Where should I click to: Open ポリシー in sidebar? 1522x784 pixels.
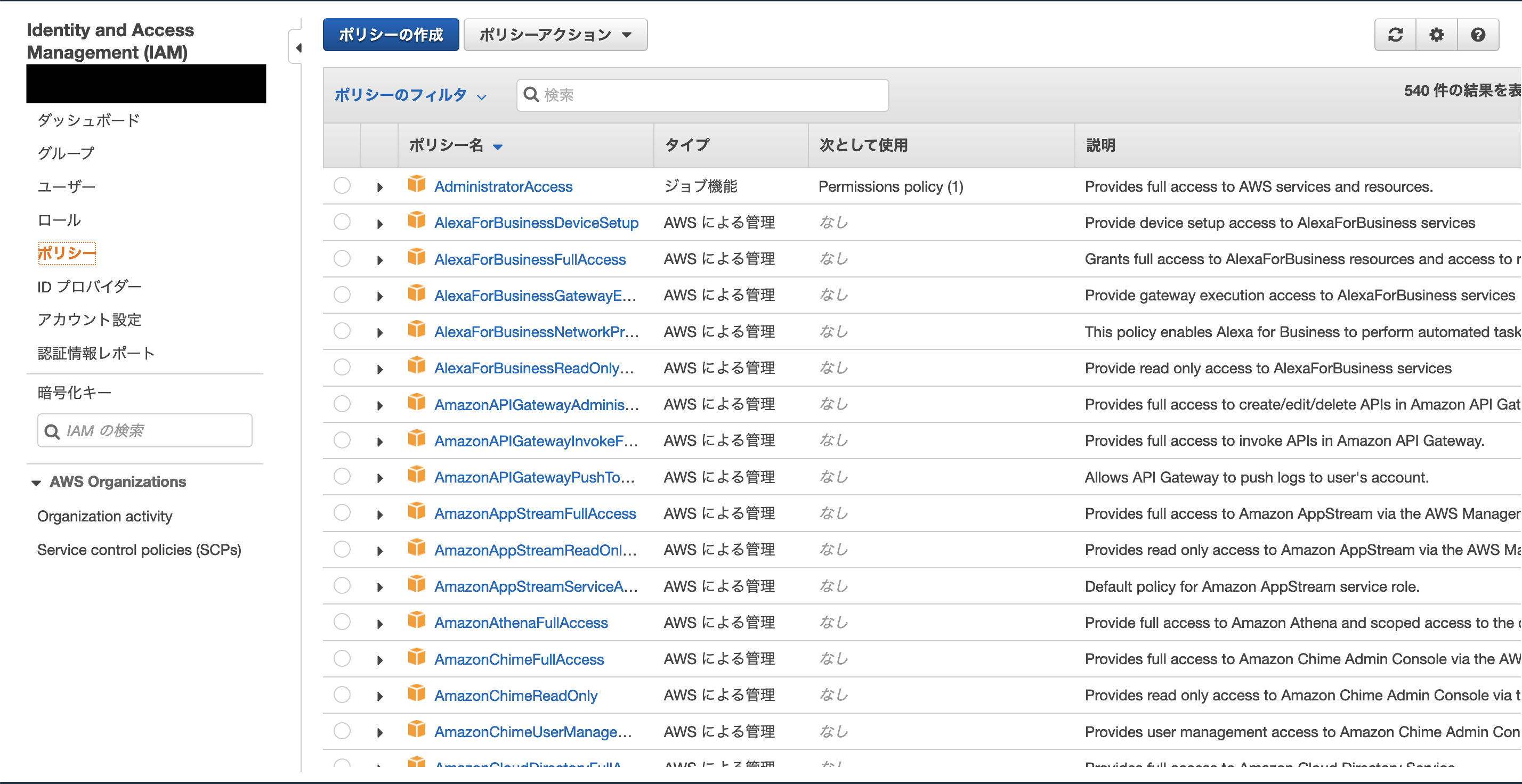(x=67, y=254)
